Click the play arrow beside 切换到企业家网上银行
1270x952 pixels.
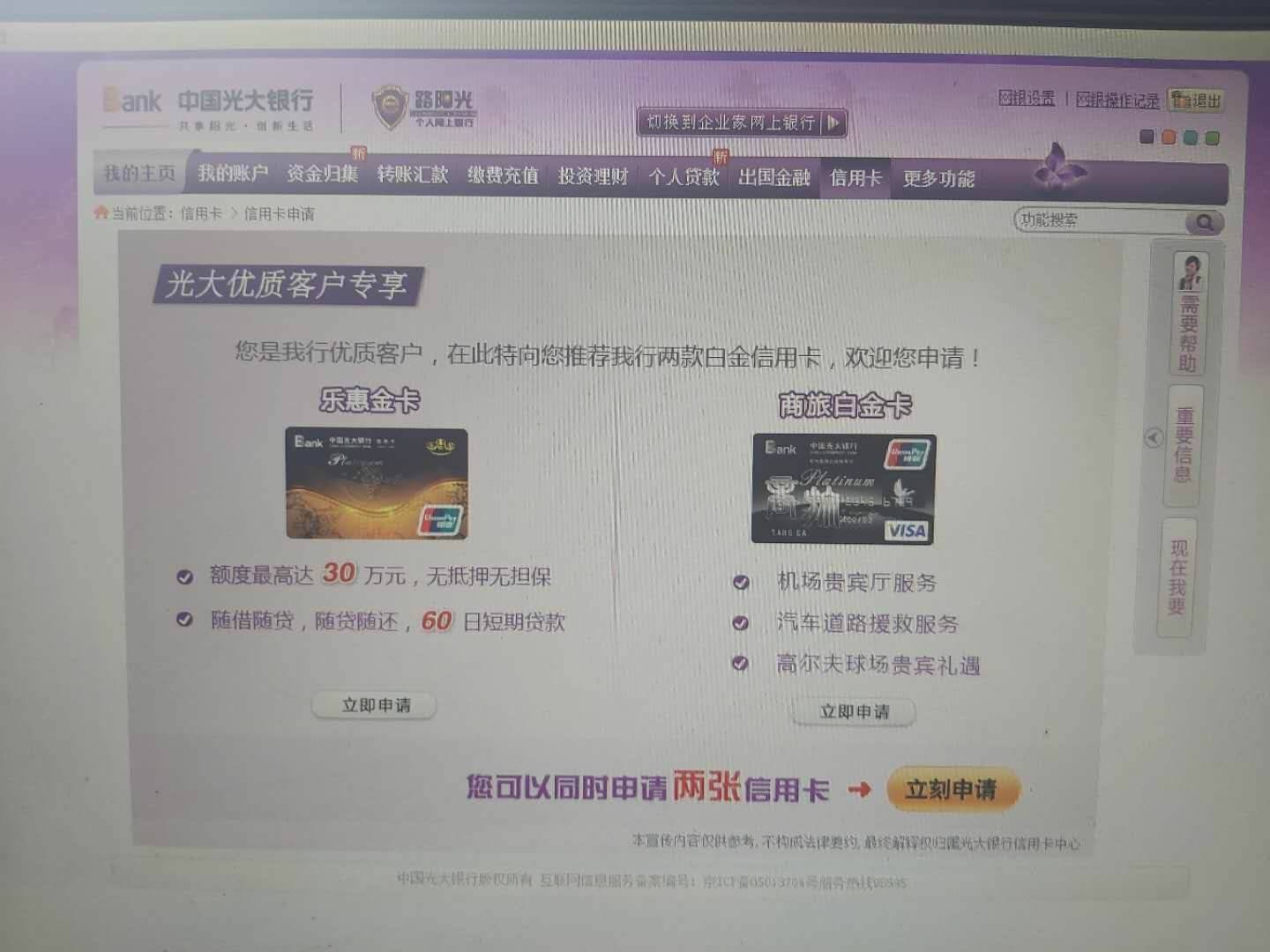pyautogui.click(x=833, y=123)
